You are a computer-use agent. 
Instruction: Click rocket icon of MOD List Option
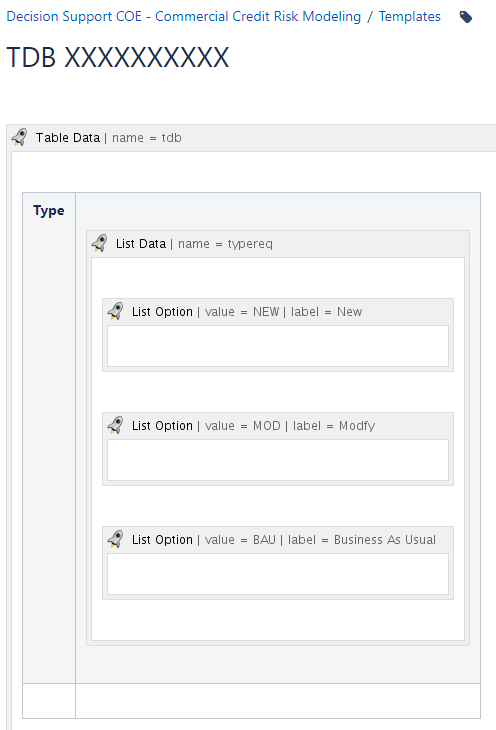[x=116, y=425]
